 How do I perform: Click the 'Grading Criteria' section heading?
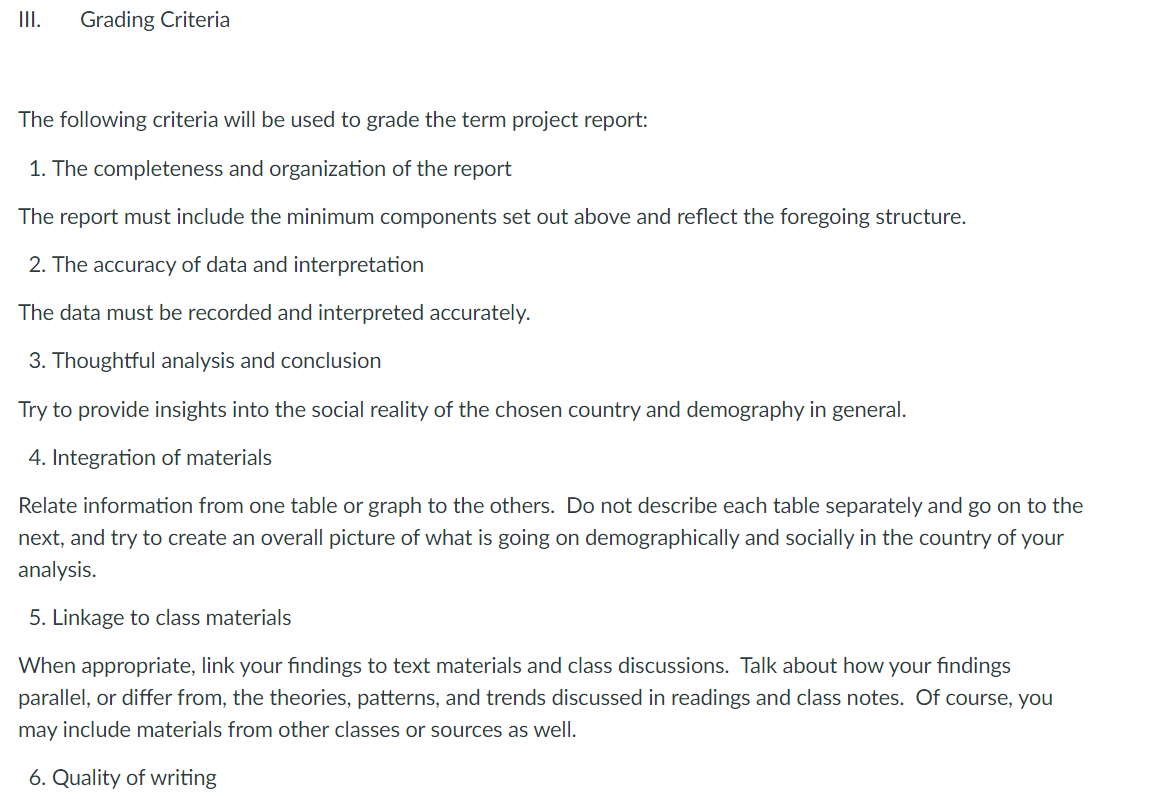tap(154, 19)
